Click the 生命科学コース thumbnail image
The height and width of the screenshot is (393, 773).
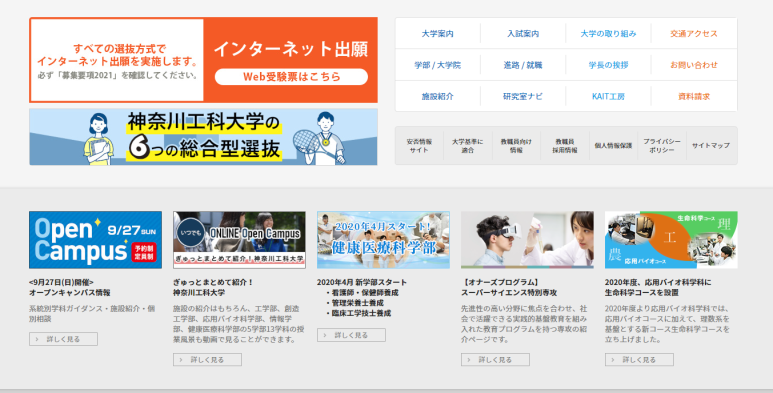pyautogui.click(x=671, y=240)
